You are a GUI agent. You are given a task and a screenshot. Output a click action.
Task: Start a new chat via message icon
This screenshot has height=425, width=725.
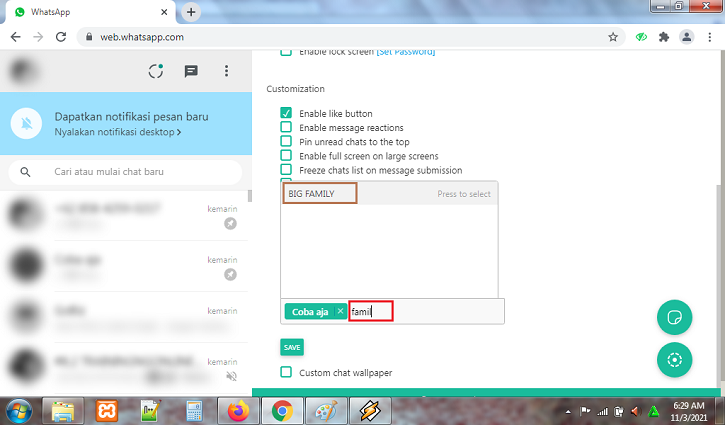click(x=191, y=71)
